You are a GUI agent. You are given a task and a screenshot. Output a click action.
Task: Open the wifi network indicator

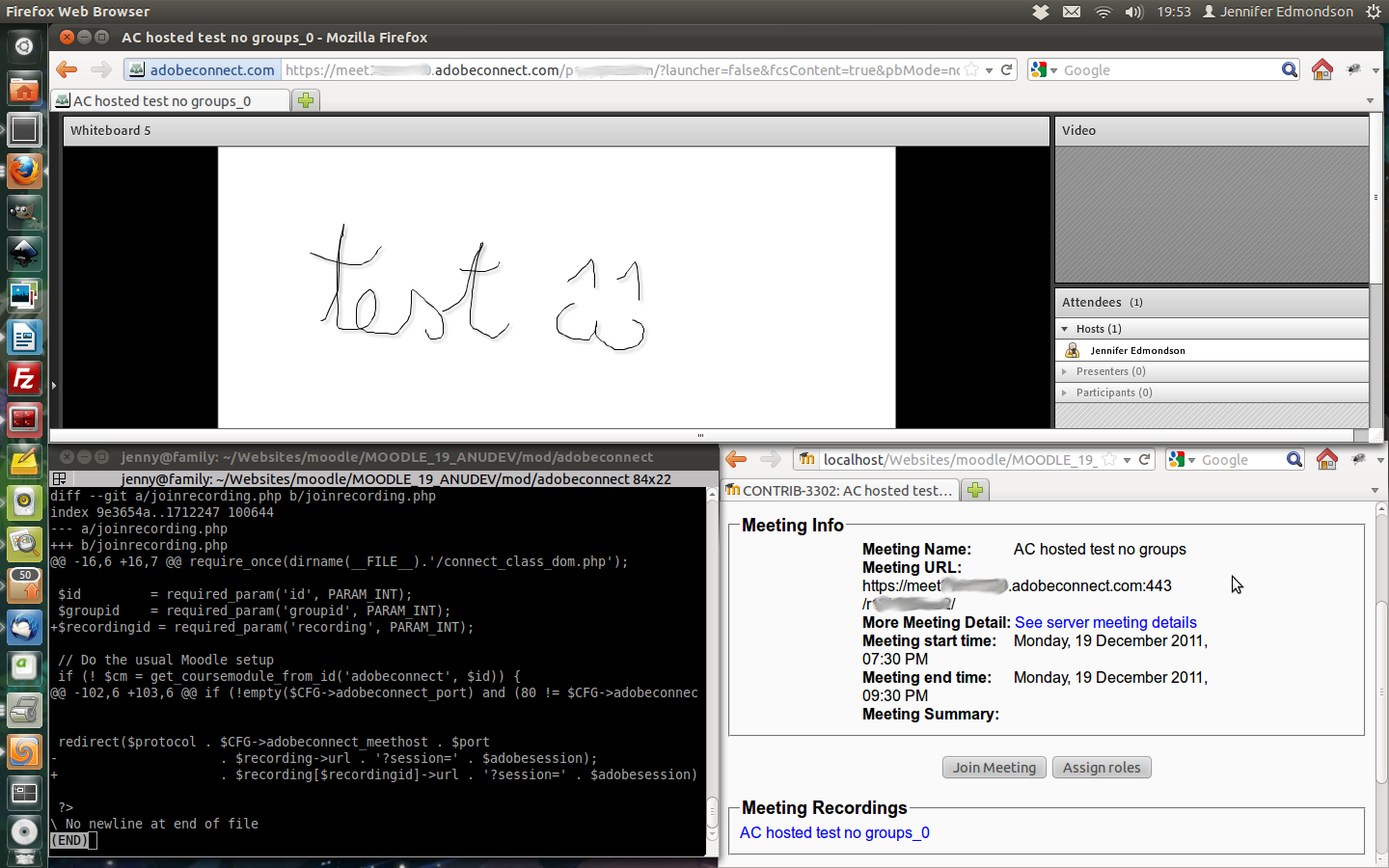coord(1103,12)
